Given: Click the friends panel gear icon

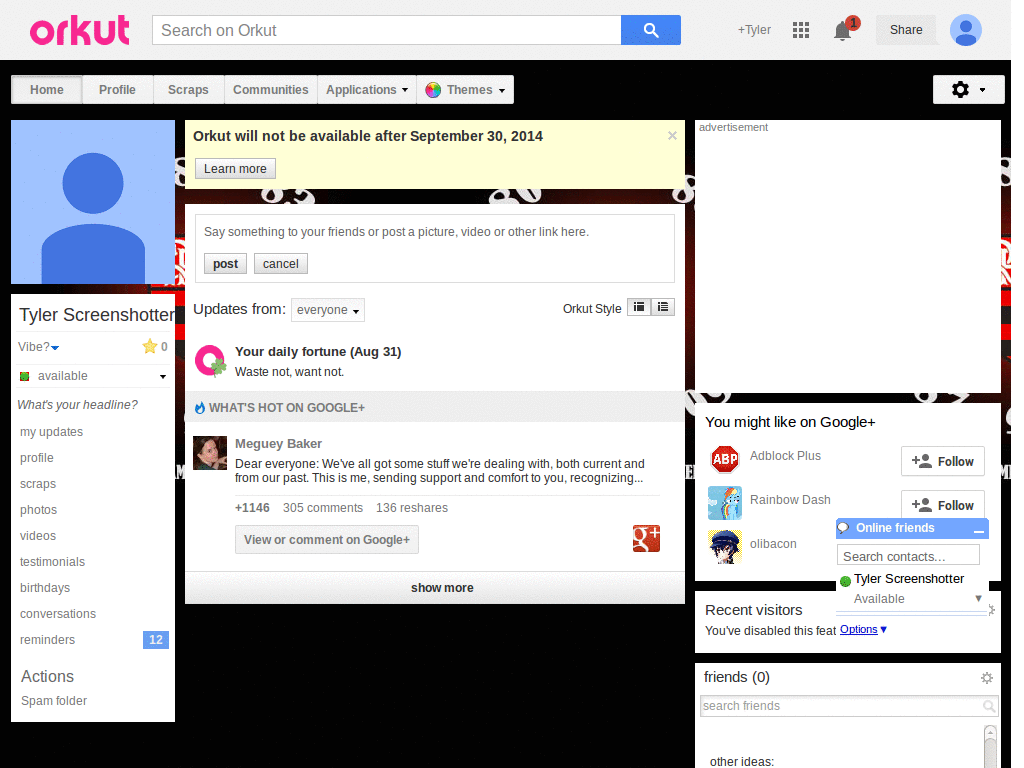Looking at the screenshot, I should coord(987,678).
